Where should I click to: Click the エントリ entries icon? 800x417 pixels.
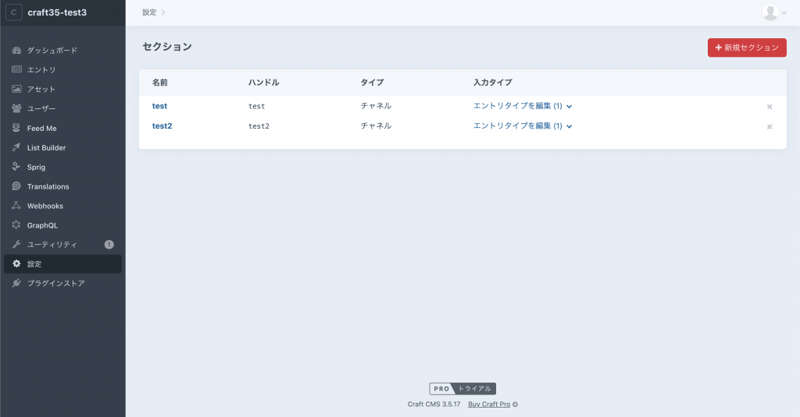click(17, 70)
